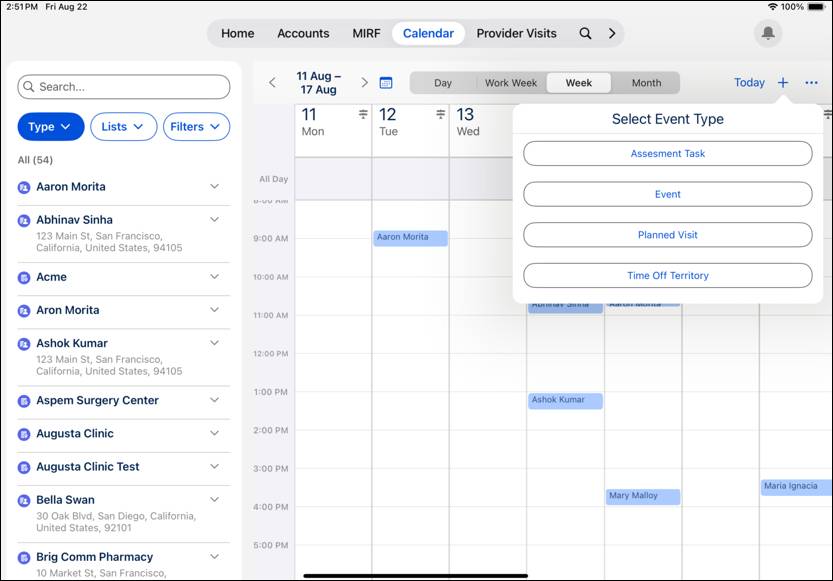Open the search icon in top navigation
The height and width of the screenshot is (581, 833).
(x=585, y=33)
